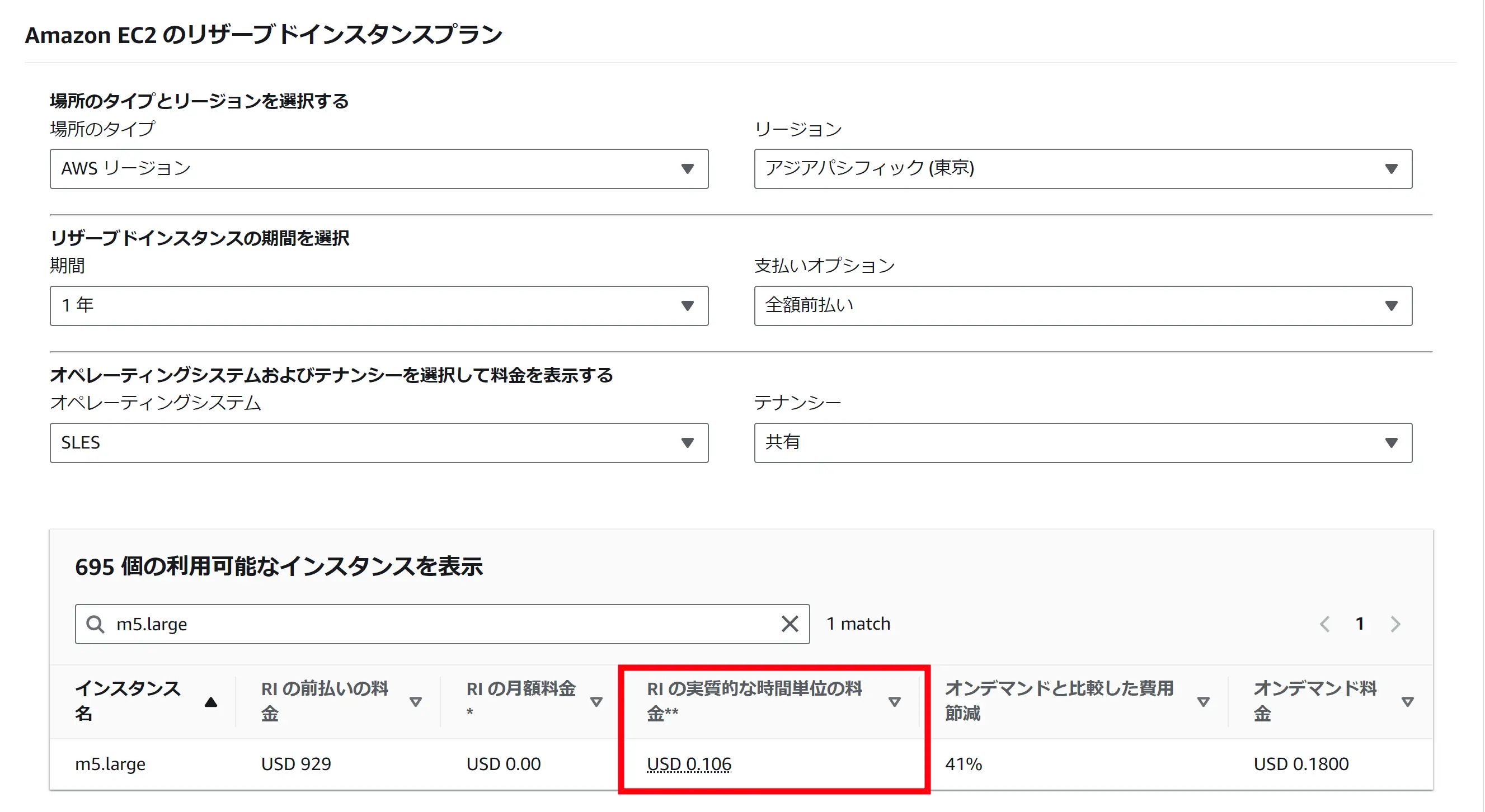Click the RI の月額料金 column header

click(x=521, y=700)
